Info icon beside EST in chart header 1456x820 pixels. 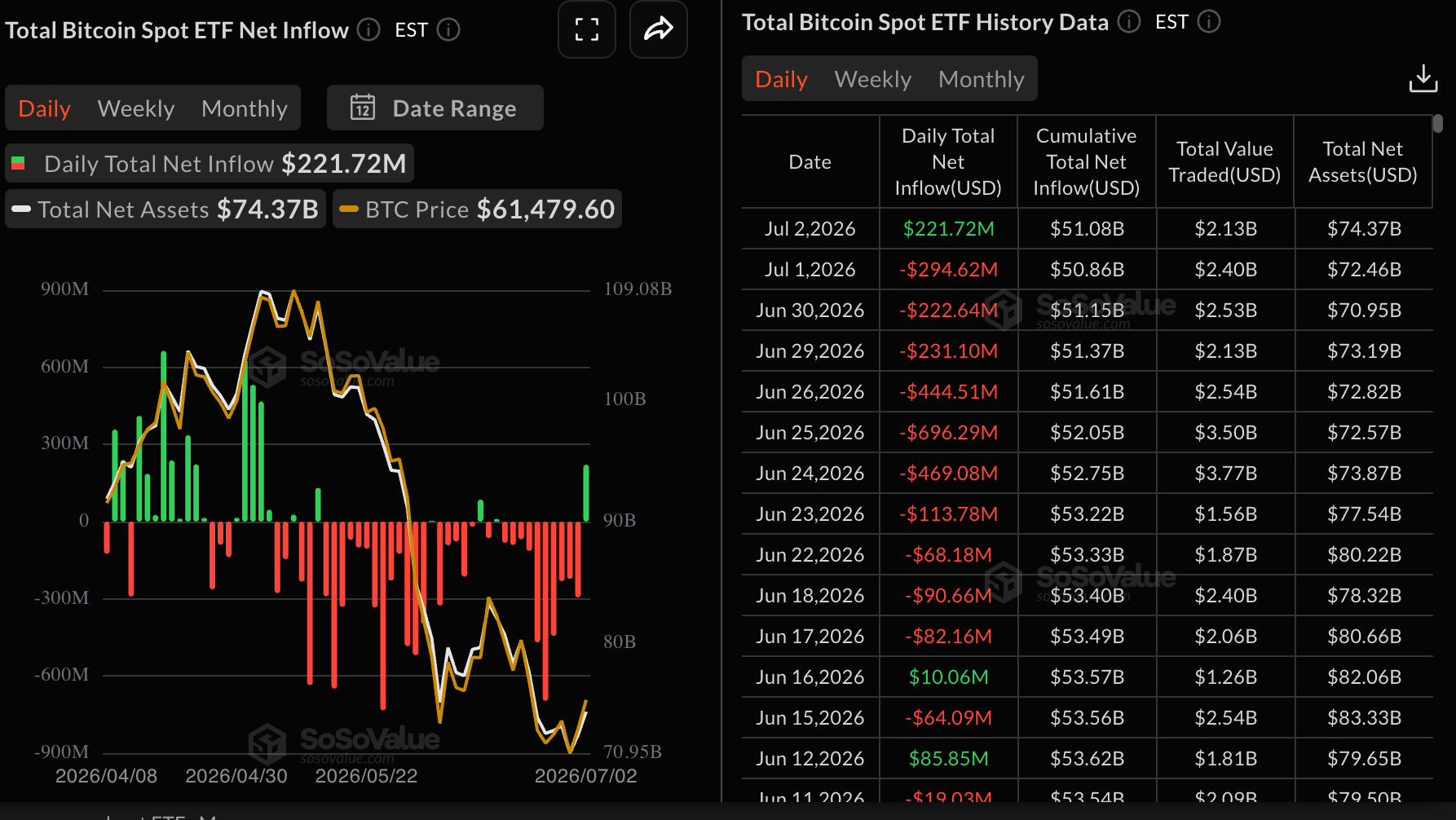[448, 30]
